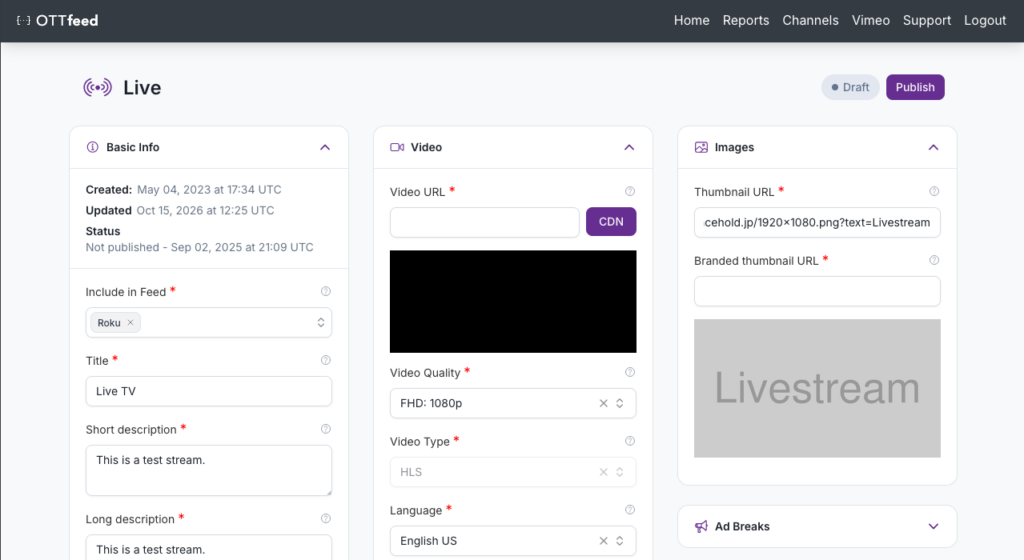Screen dimensions: 1024x560
Task: Expand the Ad Breaks panel
Action: coord(933,526)
